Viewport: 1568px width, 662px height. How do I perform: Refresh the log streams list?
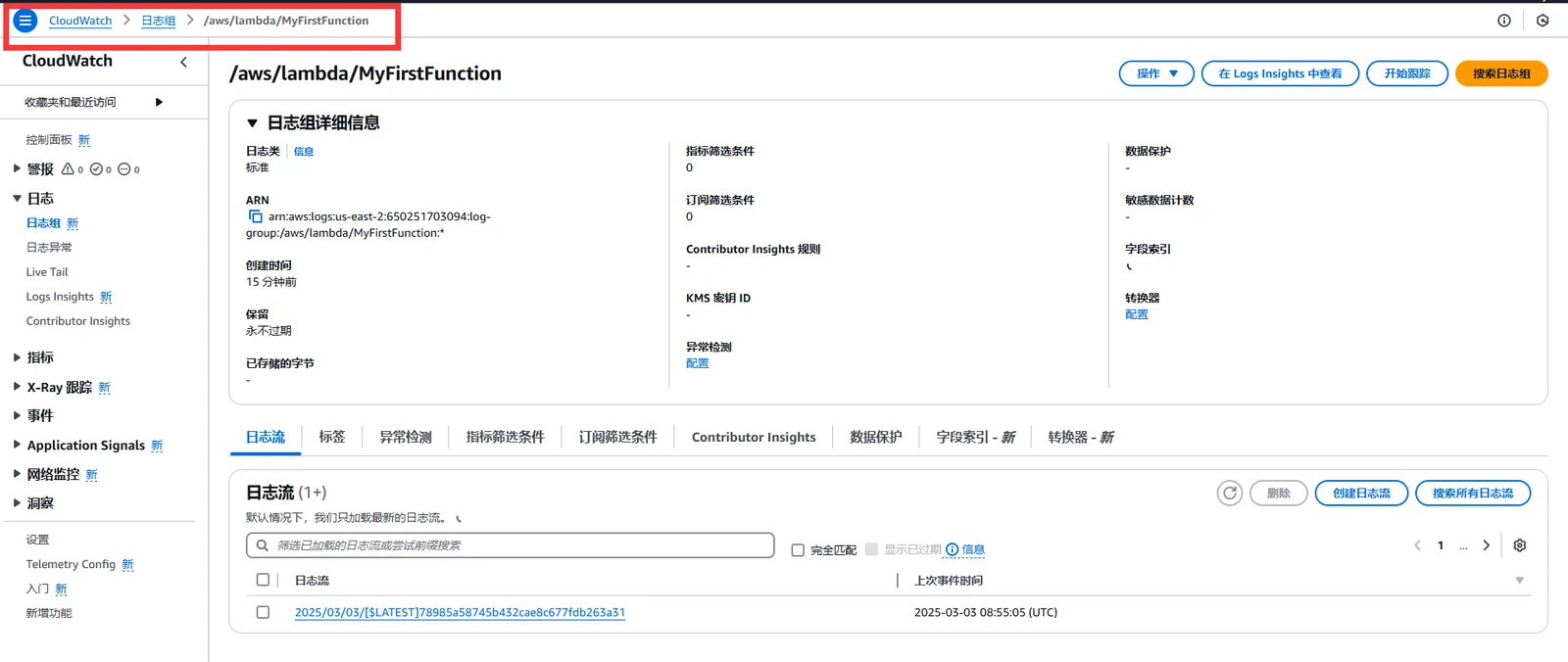pos(1230,493)
